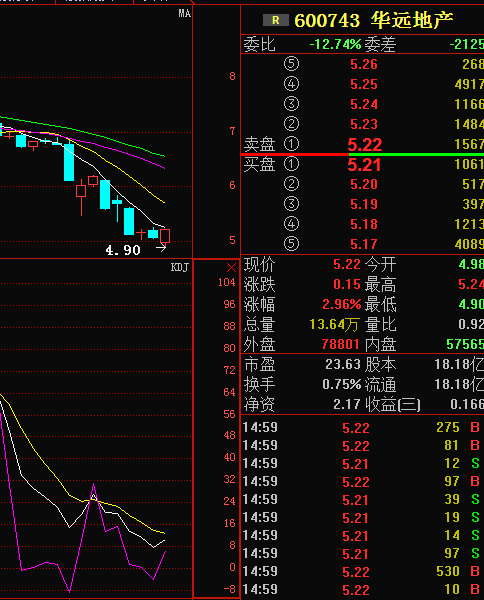Viewport: 484px width, 600px height.
Task: Click the 4.90 low price arrow marker
Action: (x=161, y=249)
